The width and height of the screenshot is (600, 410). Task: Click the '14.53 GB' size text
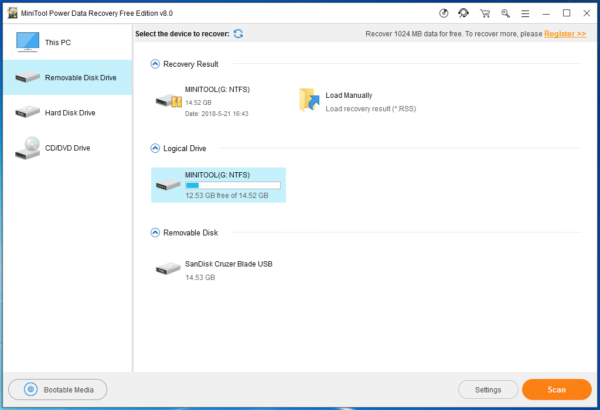(200, 278)
